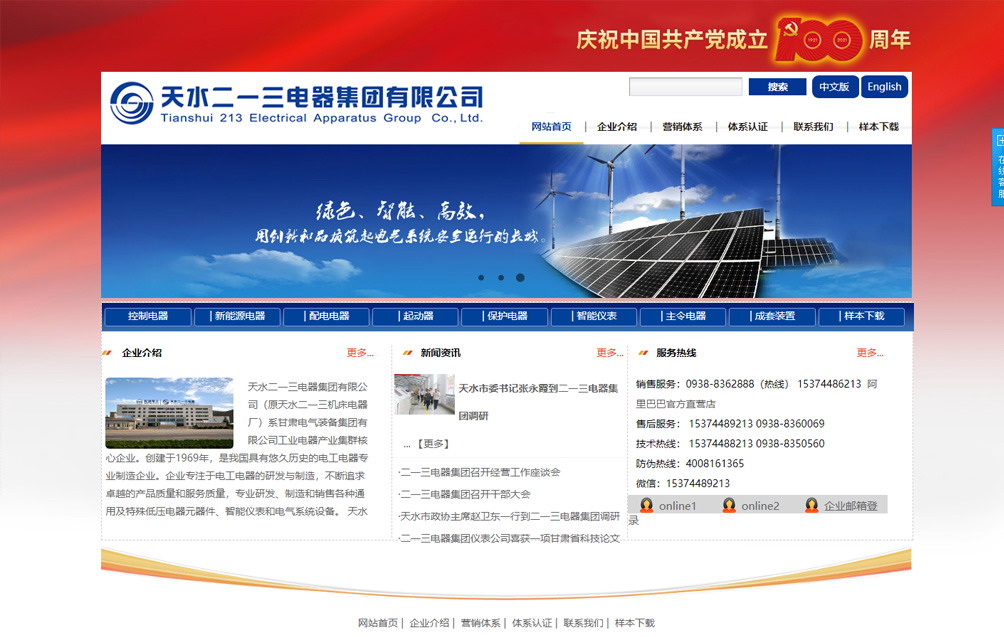The height and width of the screenshot is (637, 1004).
Task: Switch to 中文版 language
Action: (x=834, y=86)
